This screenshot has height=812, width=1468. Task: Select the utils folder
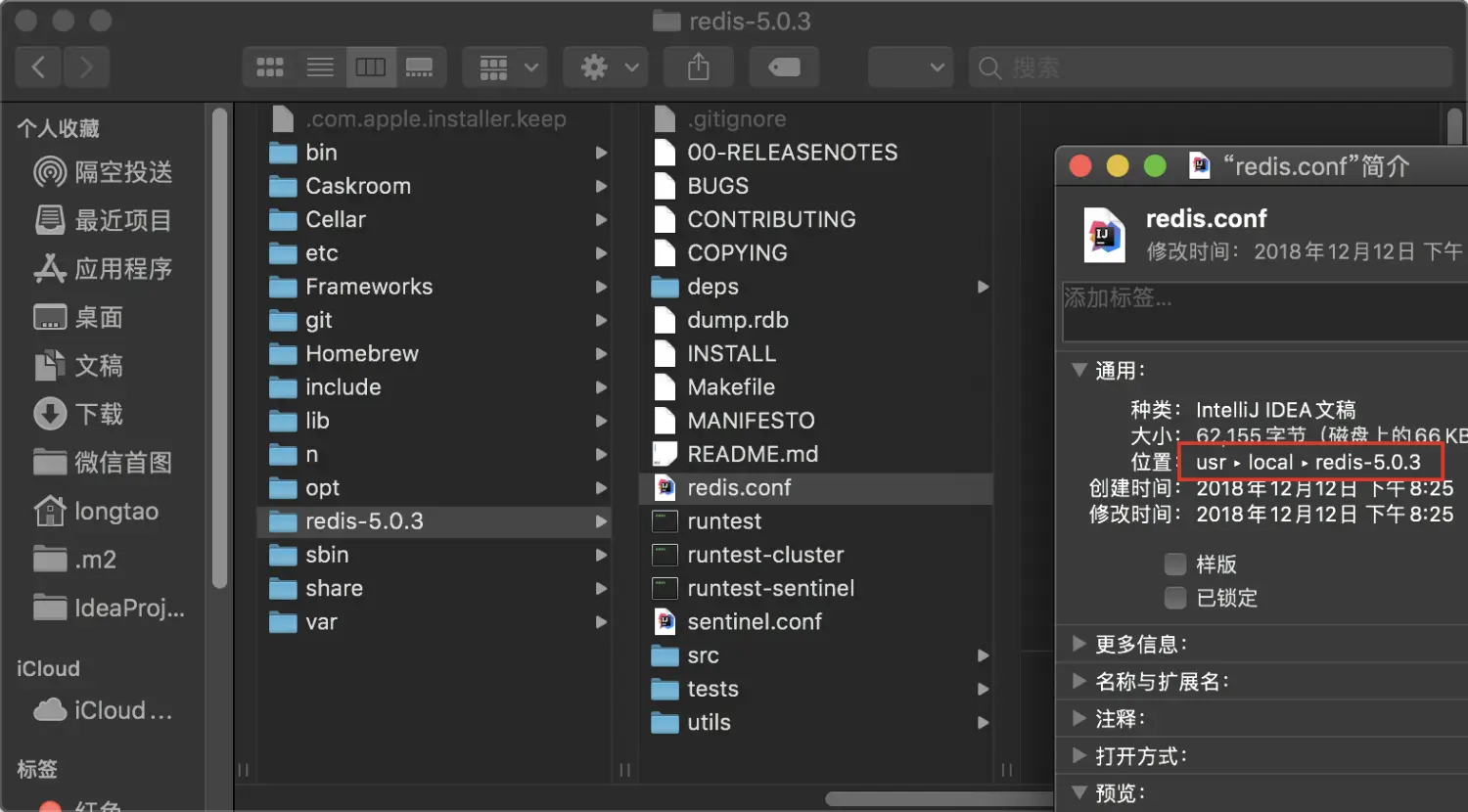point(816,722)
